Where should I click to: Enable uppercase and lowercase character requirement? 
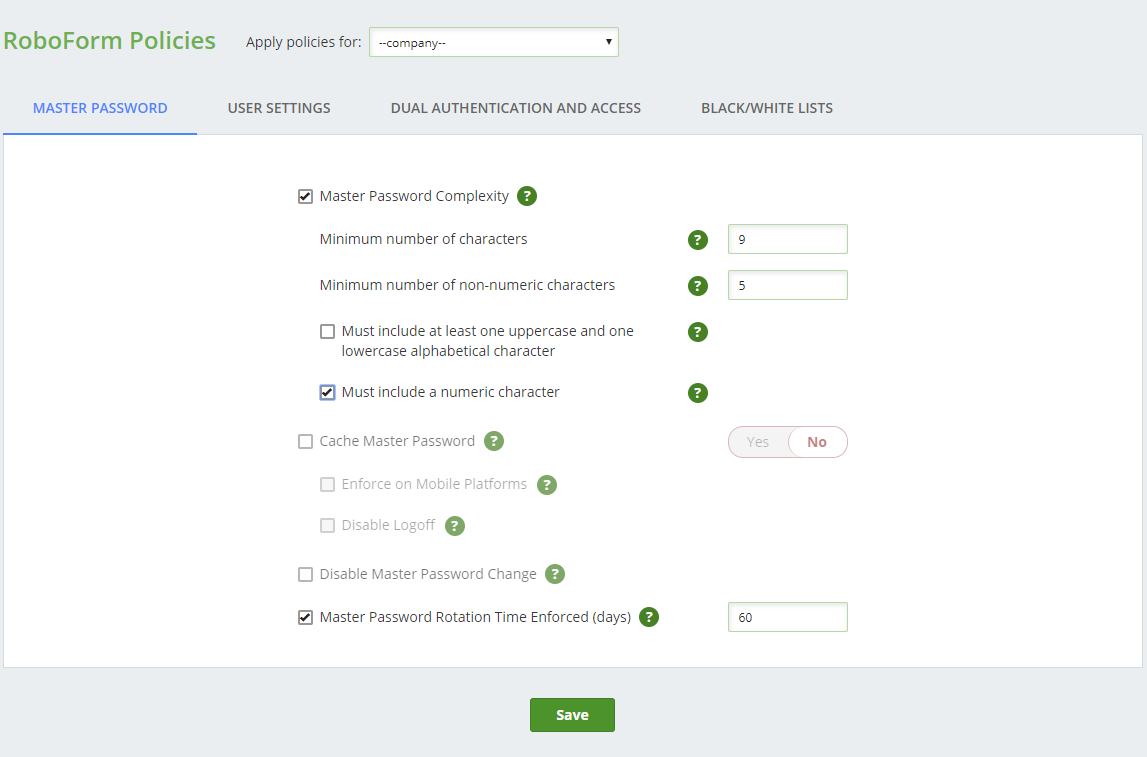(x=328, y=332)
